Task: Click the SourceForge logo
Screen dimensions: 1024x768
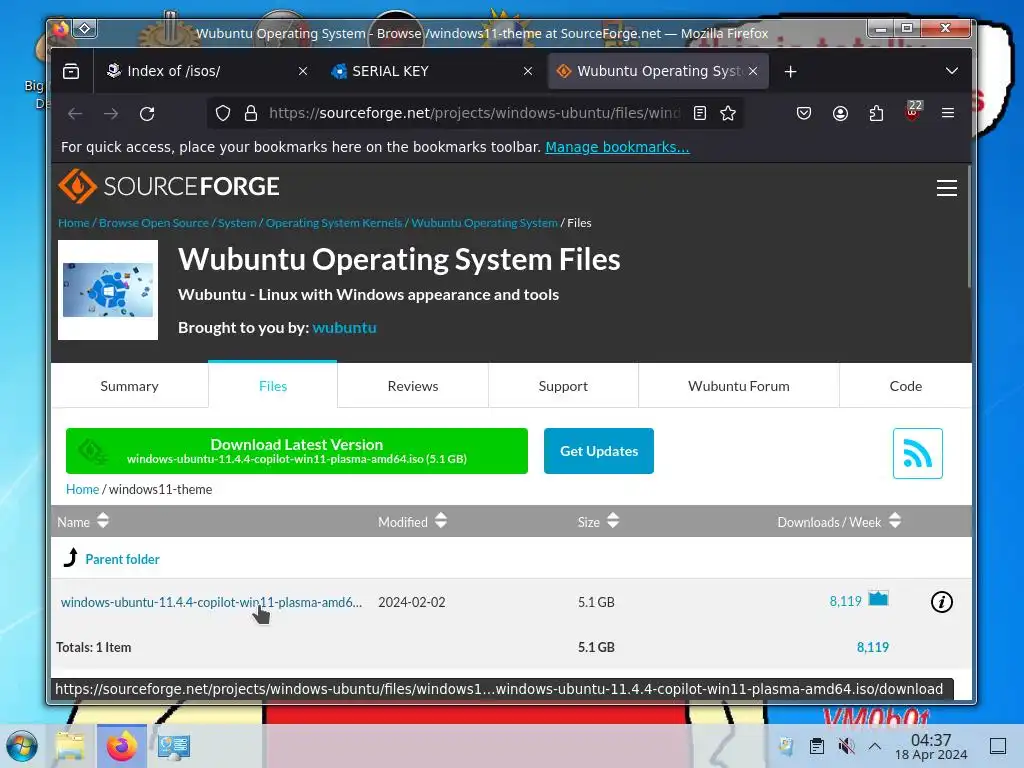Action: 169,186
